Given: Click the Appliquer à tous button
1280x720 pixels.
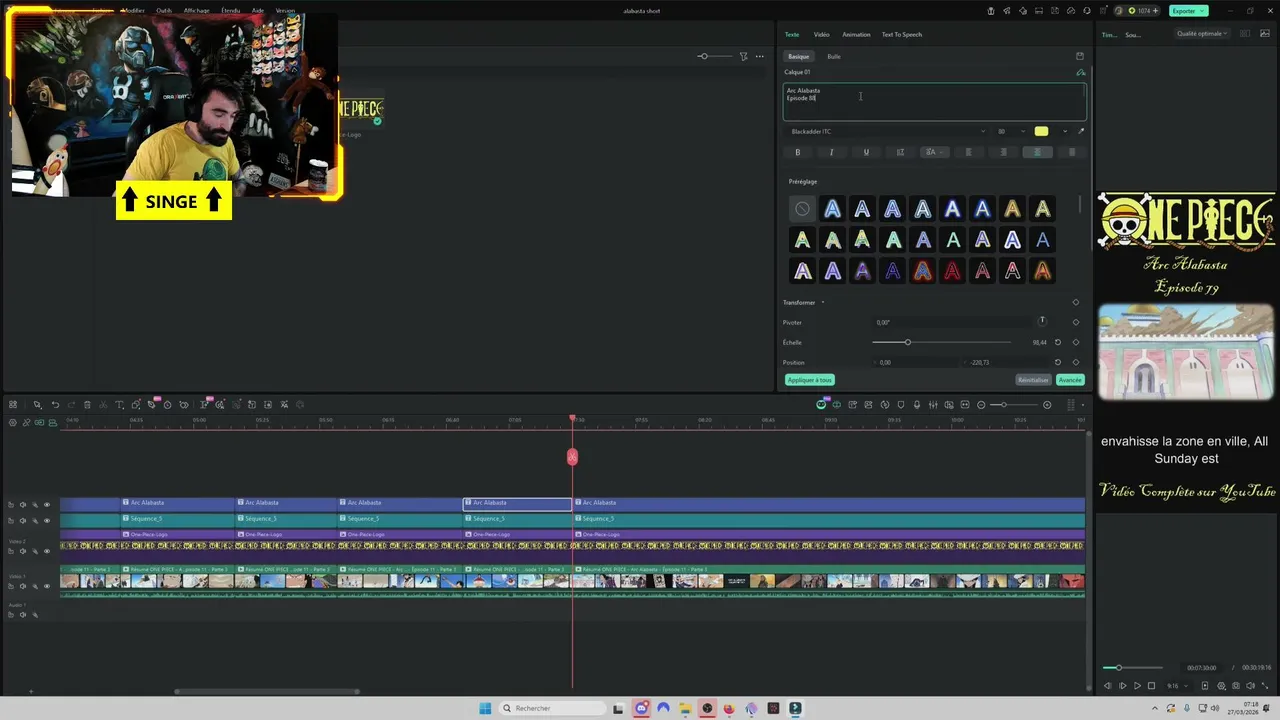Looking at the screenshot, I should coord(810,380).
